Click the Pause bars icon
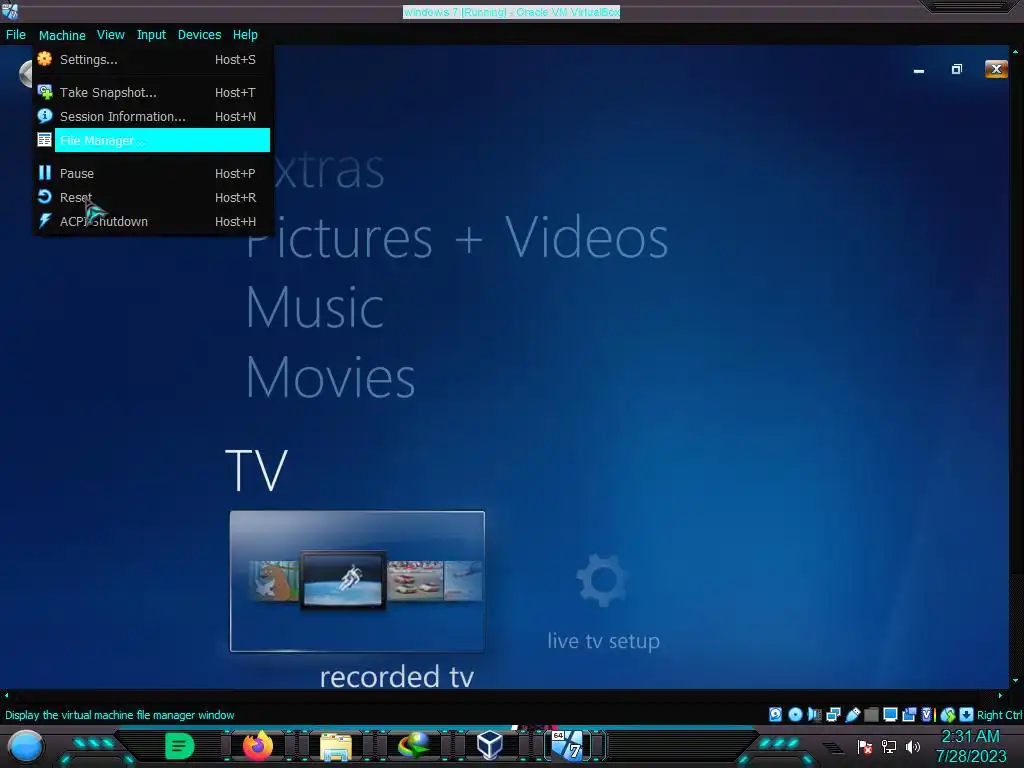This screenshot has height=768, width=1024. pyautogui.click(x=44, y=172)
